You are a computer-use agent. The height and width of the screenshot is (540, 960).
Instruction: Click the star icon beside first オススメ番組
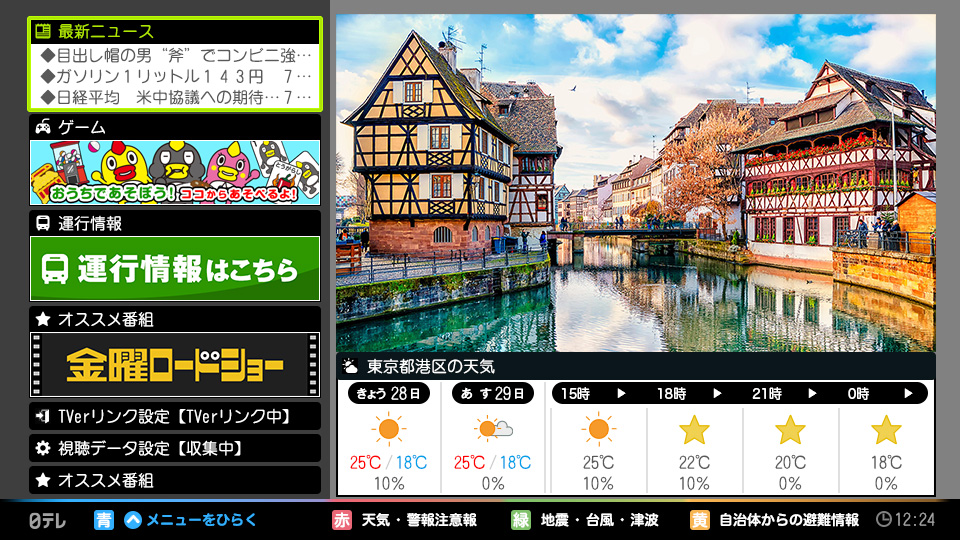point(43,319)
